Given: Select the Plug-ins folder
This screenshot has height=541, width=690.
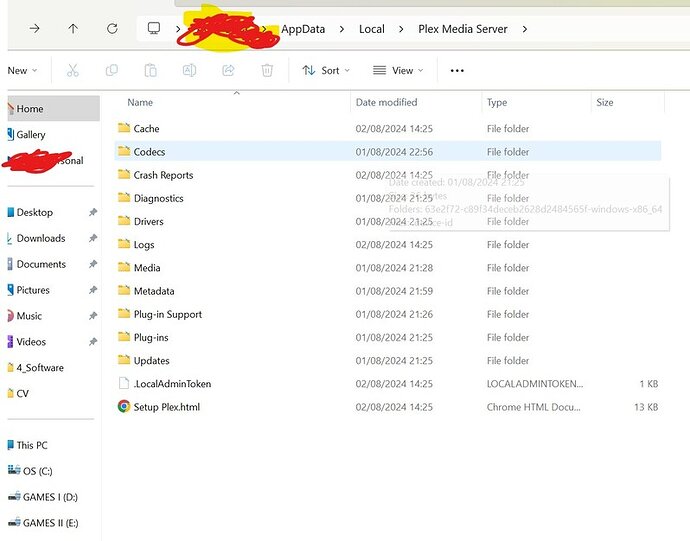Looking at the screenshot, I should click(x=388, y=337).
